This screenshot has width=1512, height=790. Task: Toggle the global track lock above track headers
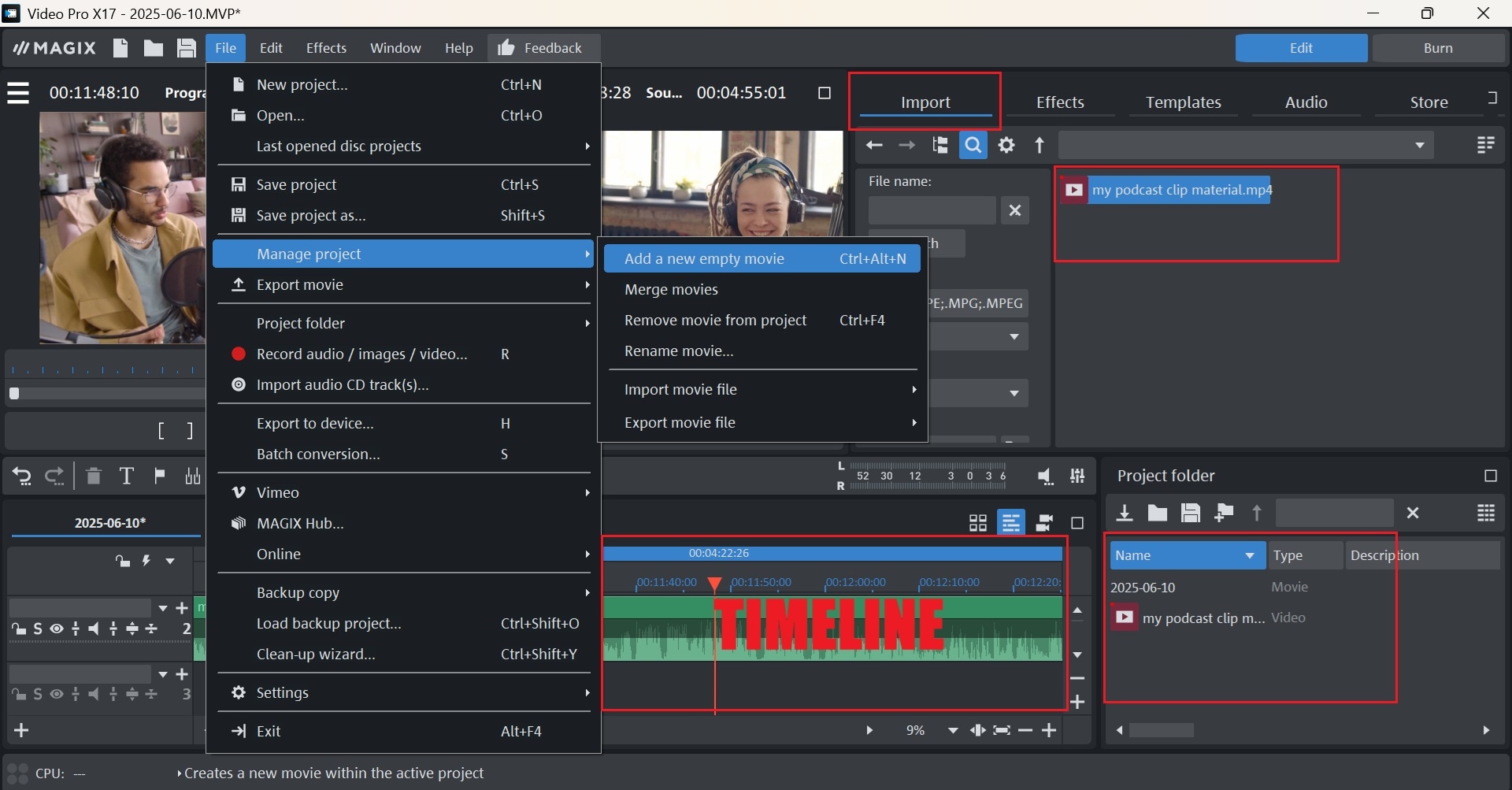click(x=123, y=561)
